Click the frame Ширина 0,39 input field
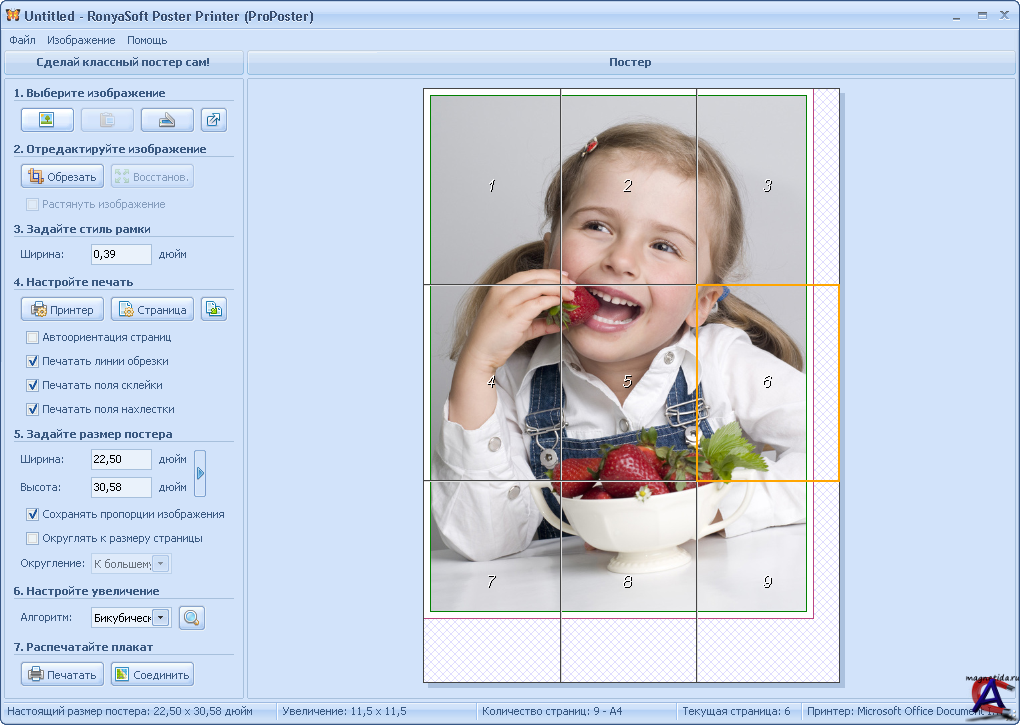The height and width of the screenshot is (725, 1020). 120,254
